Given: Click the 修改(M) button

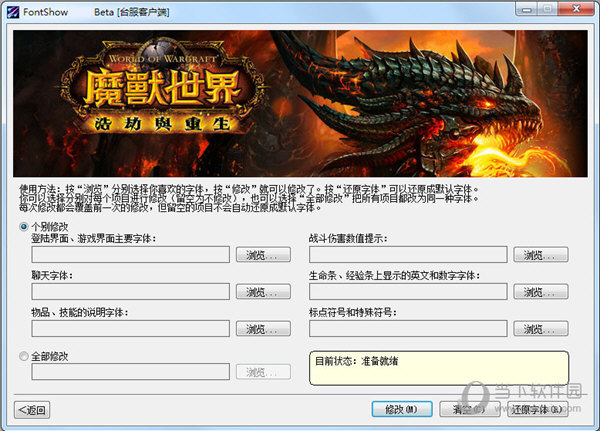Looking at the screenshot, I should (x=402, y=409).
